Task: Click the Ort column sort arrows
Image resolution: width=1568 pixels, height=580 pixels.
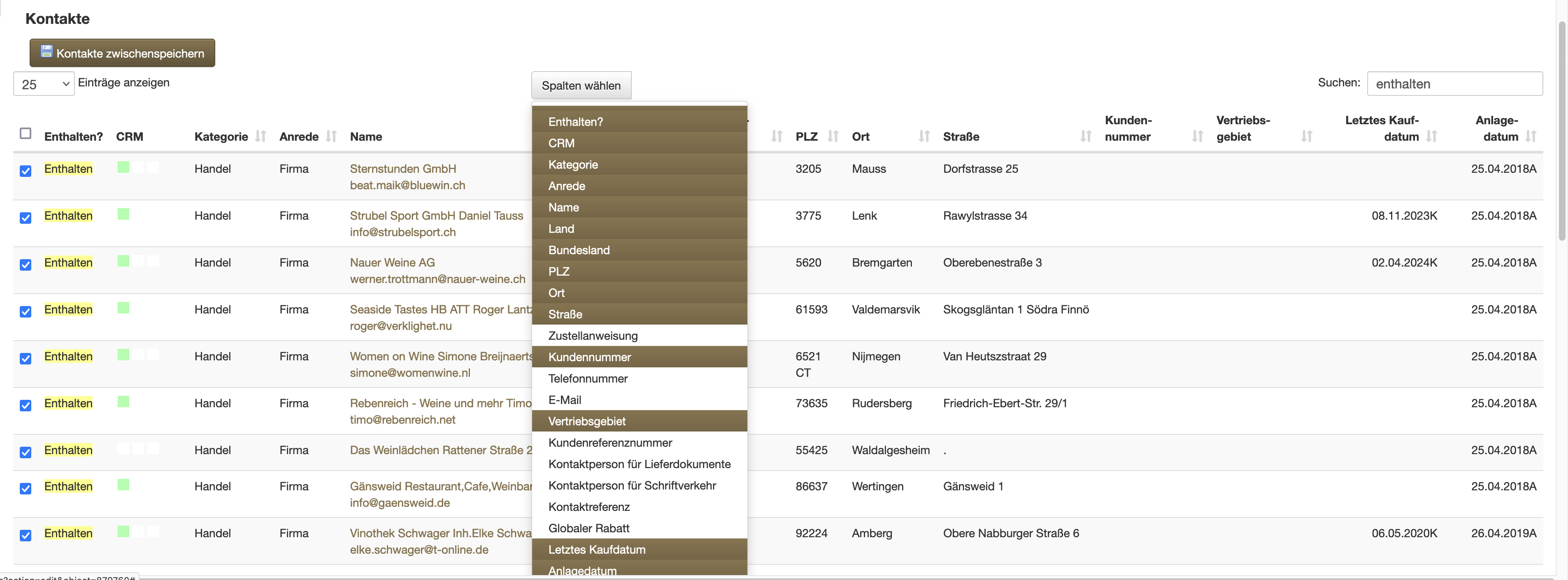Action: (924, 136)
